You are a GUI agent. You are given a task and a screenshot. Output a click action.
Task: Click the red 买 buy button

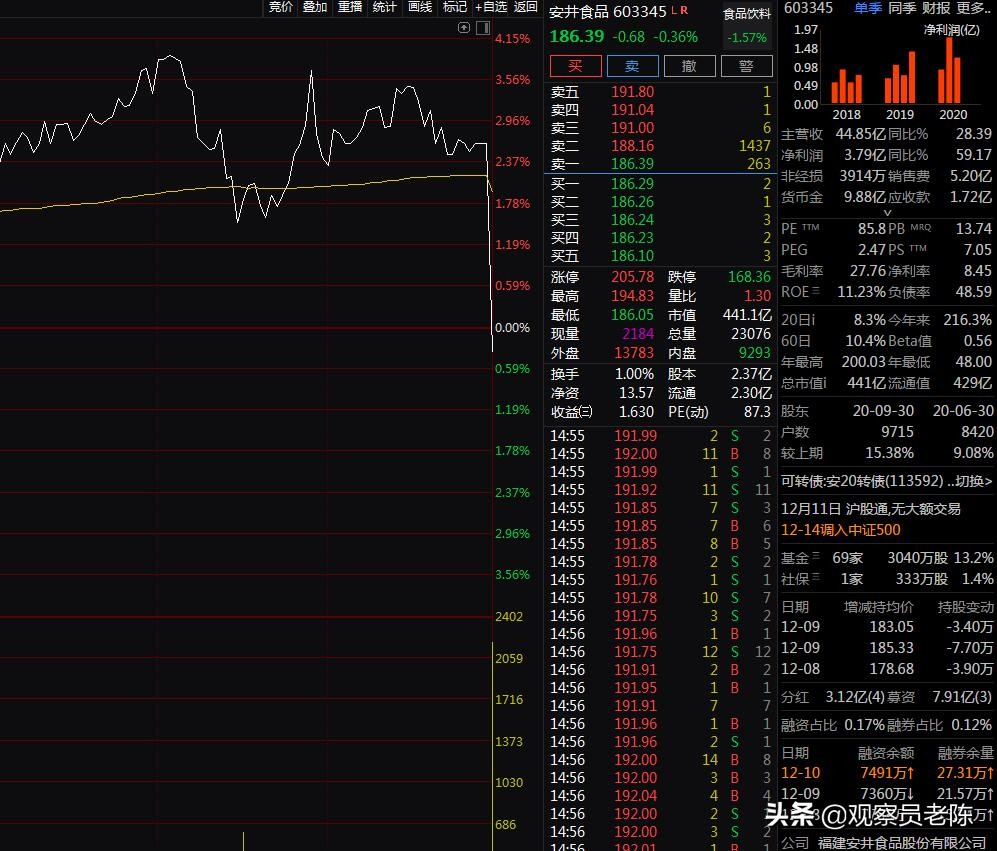tap(575, 66)
